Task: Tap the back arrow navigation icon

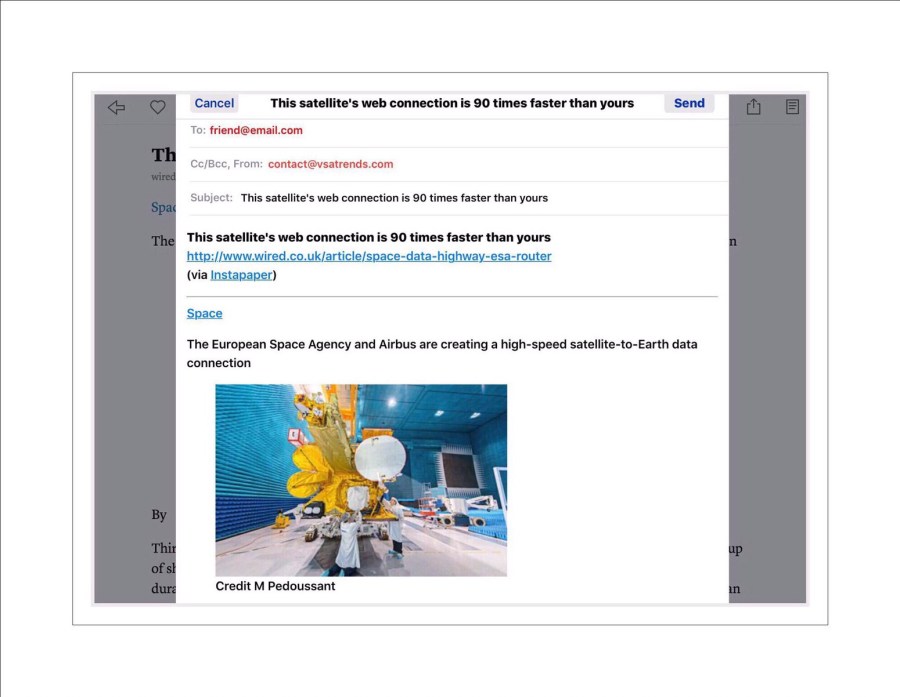Action: pyautogui.click(x=115, y=106)
